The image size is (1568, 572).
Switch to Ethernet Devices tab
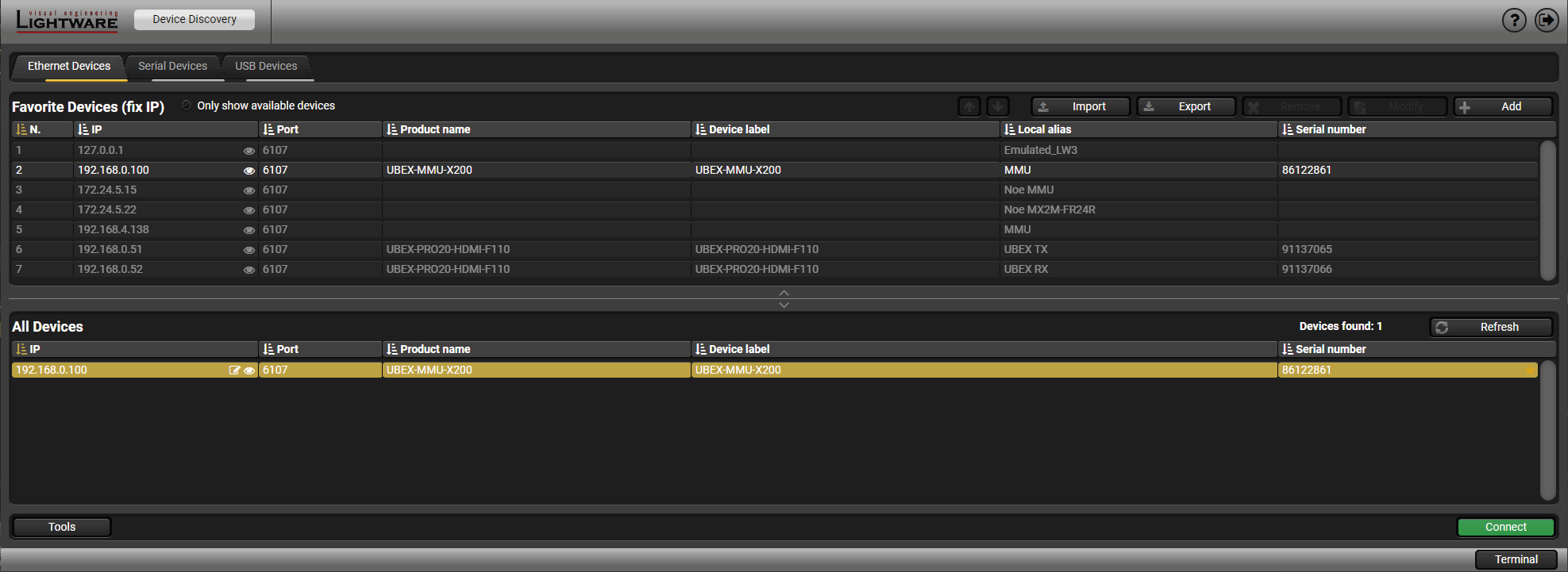coord(69,67)
